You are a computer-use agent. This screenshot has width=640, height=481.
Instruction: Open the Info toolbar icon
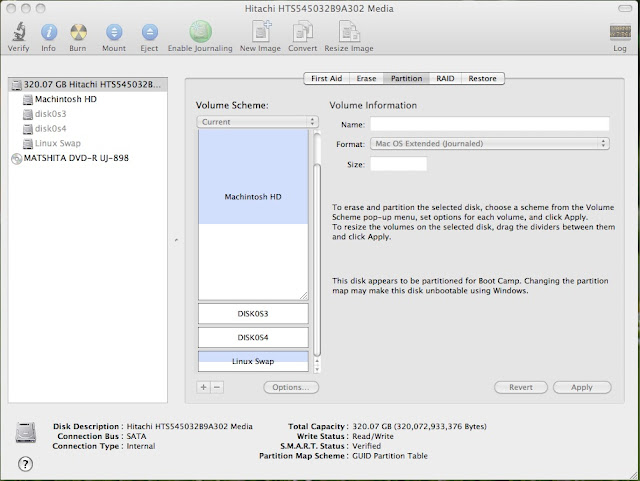click(x=49, y=32)
